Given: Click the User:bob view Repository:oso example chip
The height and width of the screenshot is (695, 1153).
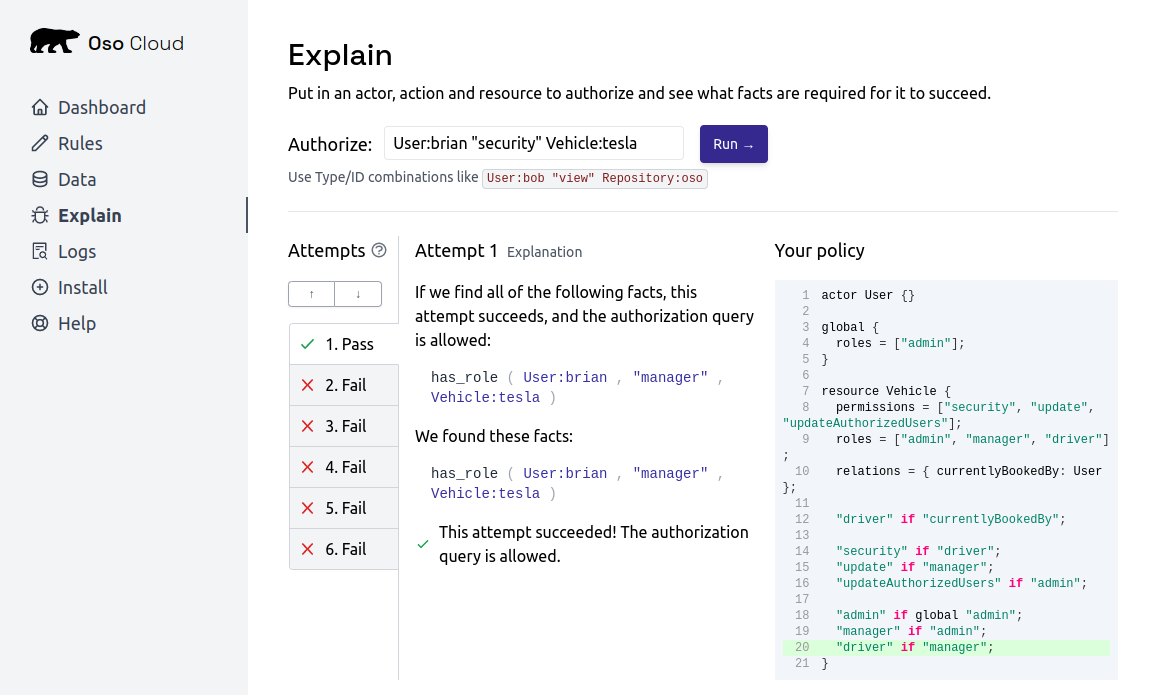Looking at the screenshot, I should tap(594, 178).
